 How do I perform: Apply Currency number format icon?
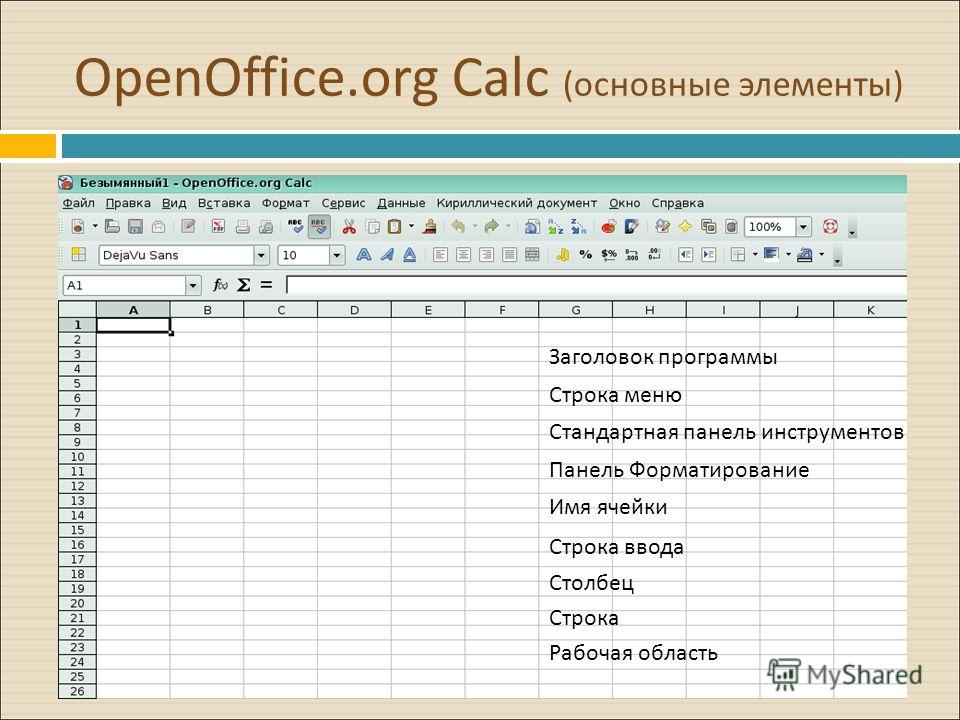tap(563, 255)
